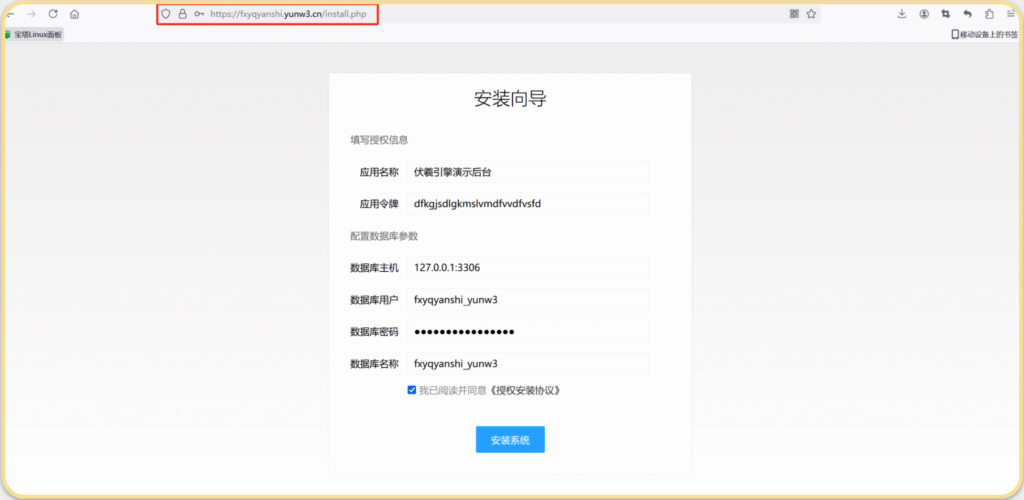1024x500 pixels.
Task: Focus the 数据库密码 password field
Action: pyautogui.click(x=528, y=332)
